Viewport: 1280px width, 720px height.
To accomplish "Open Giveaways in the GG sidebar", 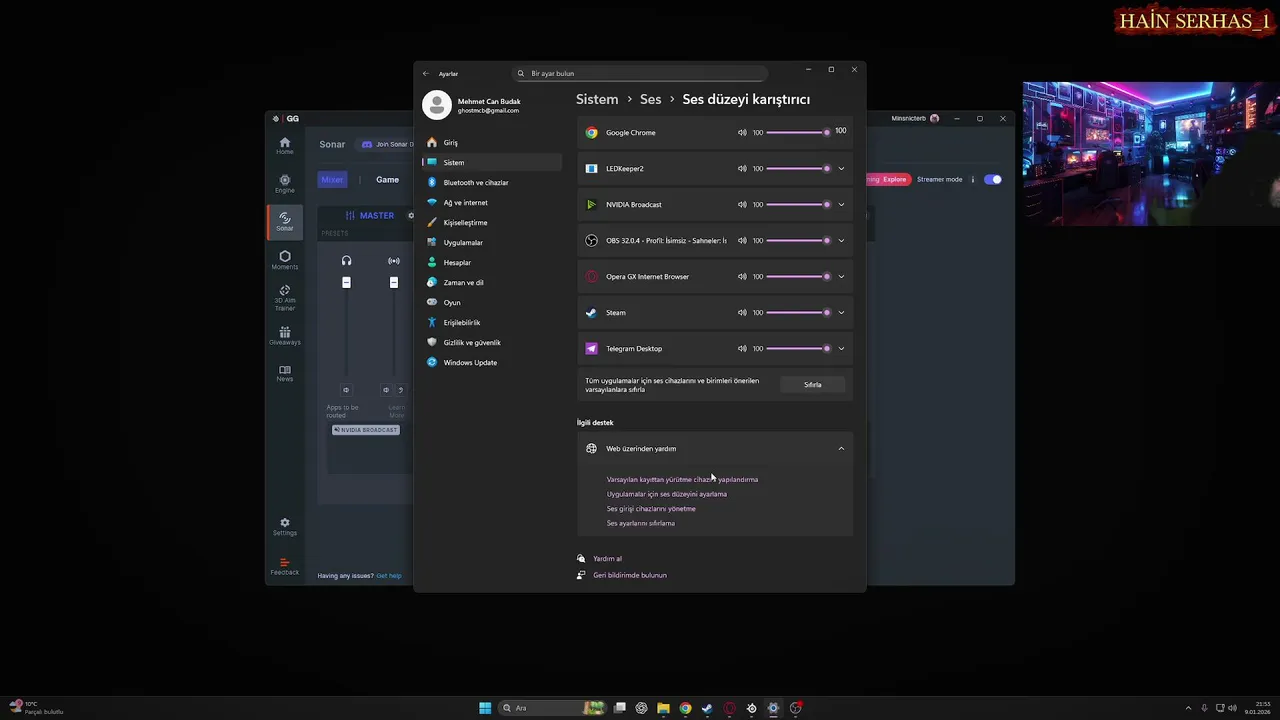I will coord(285,336).
